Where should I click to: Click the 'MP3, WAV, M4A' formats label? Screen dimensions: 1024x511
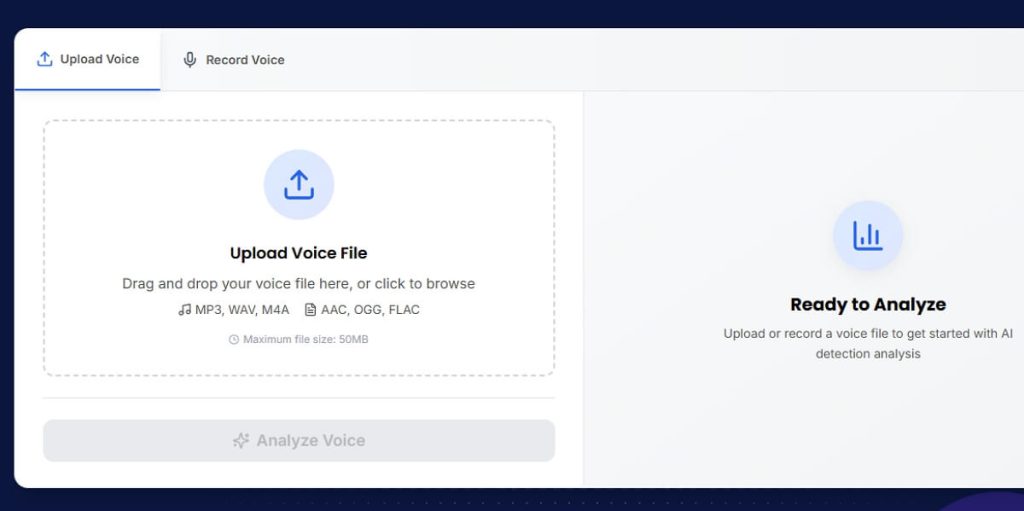point(242,310)
